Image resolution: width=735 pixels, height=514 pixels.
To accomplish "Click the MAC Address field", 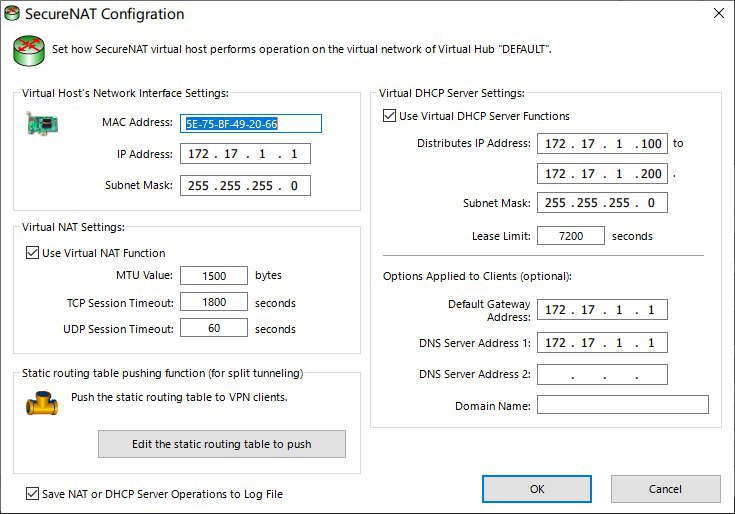I will coord(251,124).
